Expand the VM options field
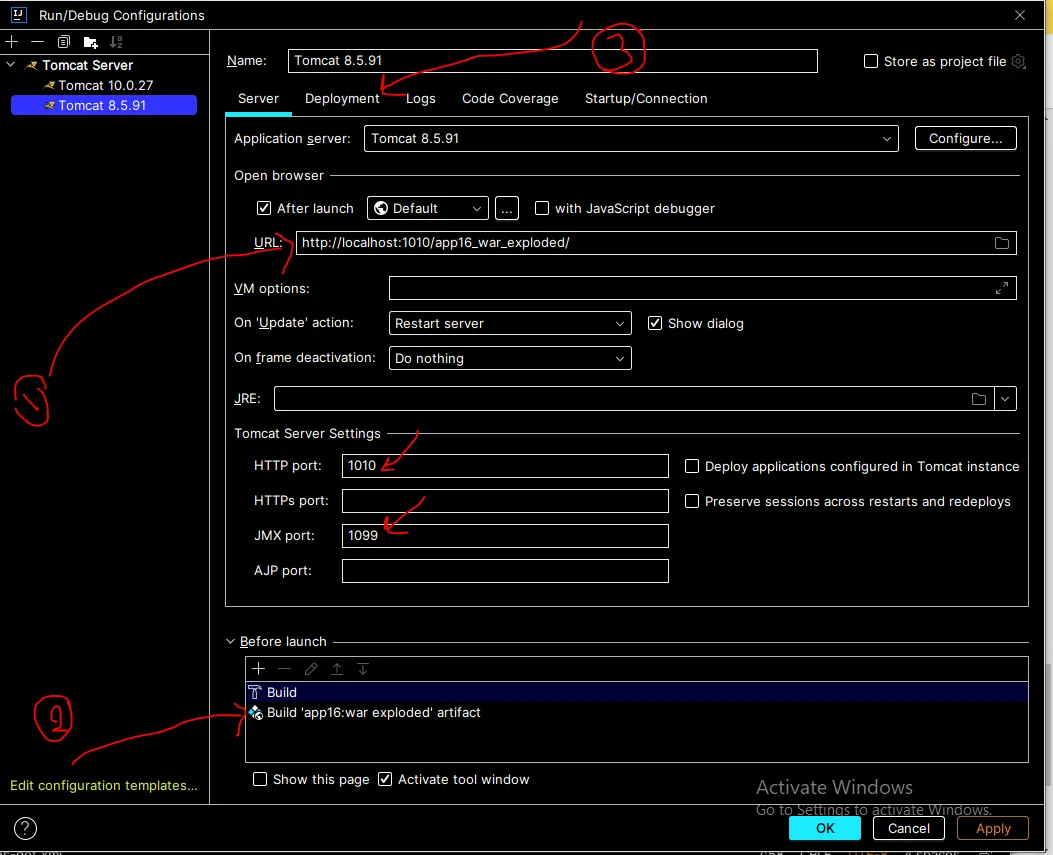 point(1001,288)
